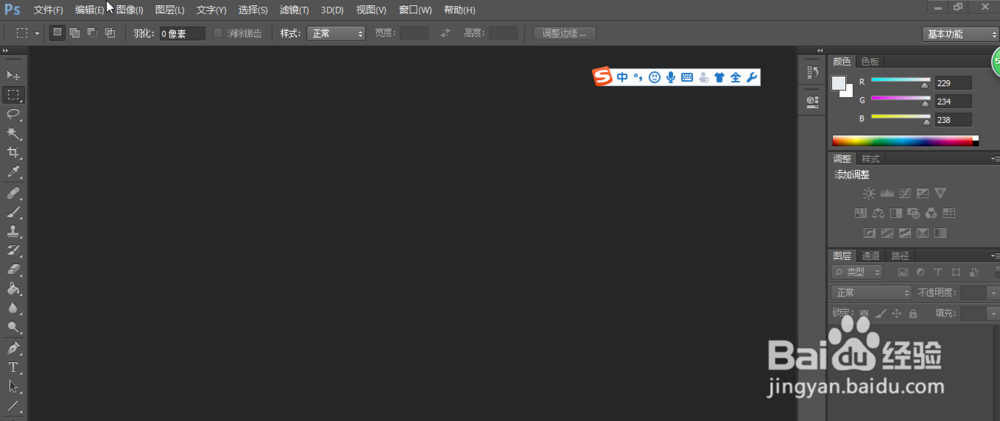Choose Subtract from Selection mode
Image resolution: width=1000 pixels, height=421 pixels.
click(92, 33)
